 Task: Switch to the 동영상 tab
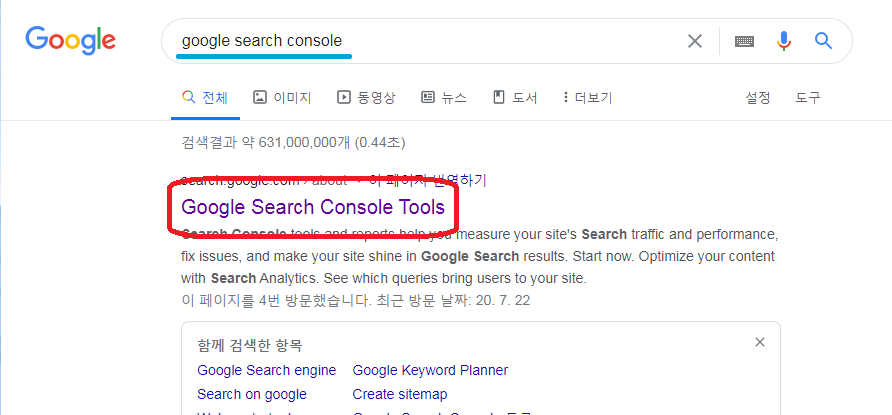(366, 98)
